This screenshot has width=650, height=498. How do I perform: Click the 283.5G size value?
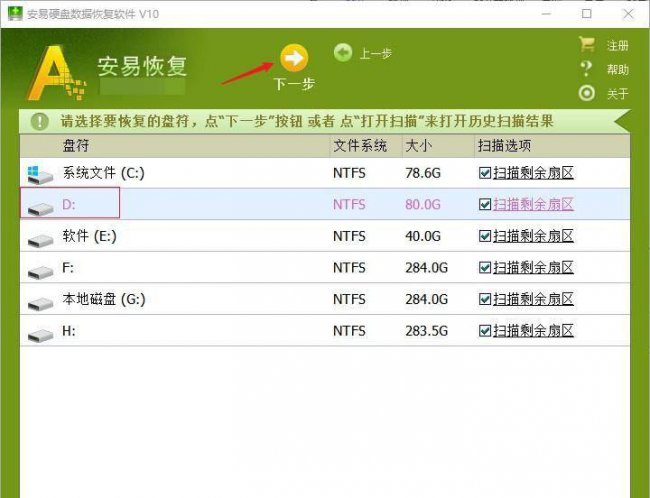427,330
